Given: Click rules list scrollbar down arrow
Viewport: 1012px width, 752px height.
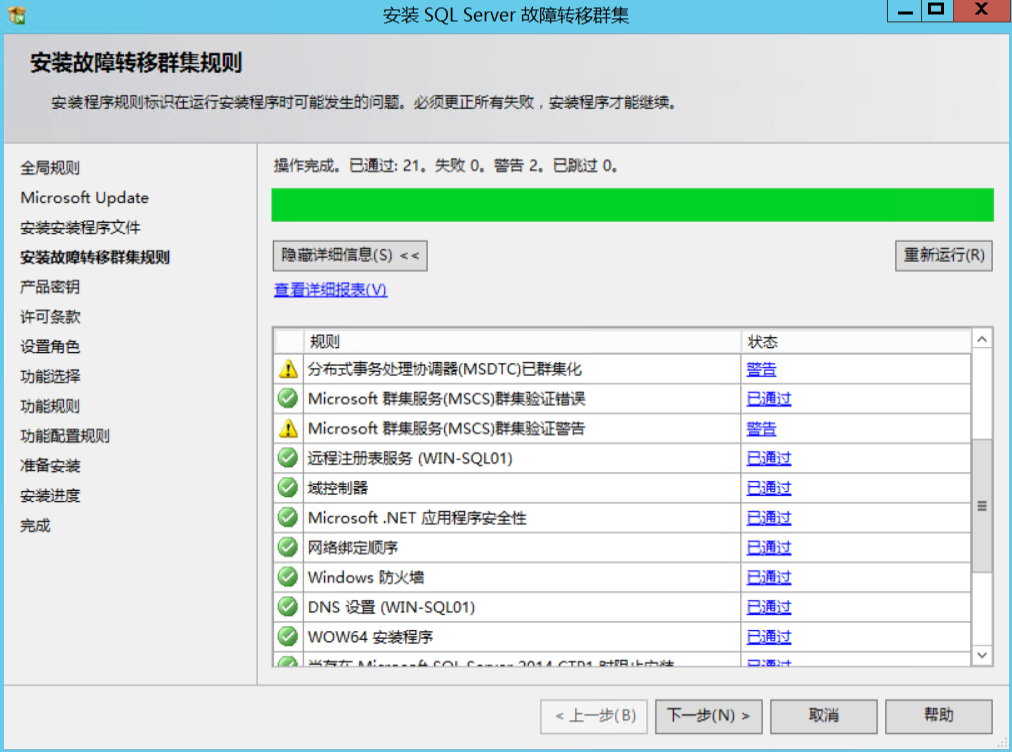Looking at the screenshot, I should click(x=982, y=655).
